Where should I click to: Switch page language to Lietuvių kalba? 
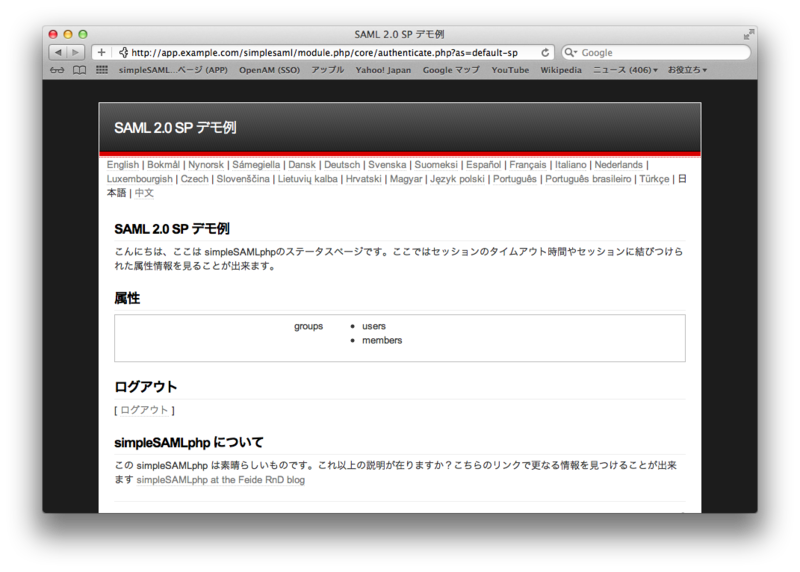tap(308, 179)
